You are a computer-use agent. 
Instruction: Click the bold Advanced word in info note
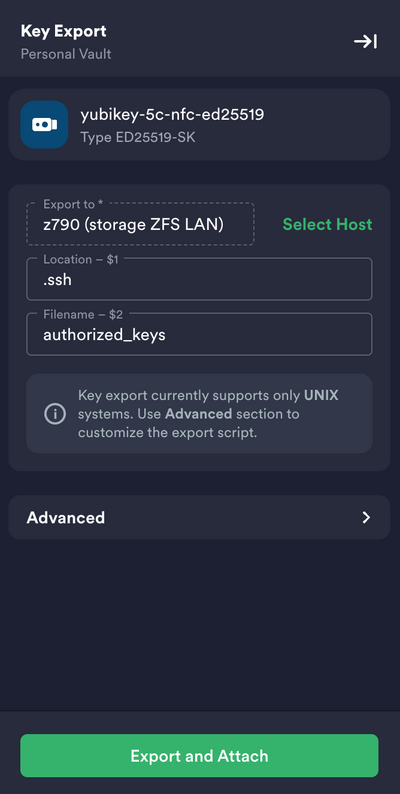(x=198, y=414)
